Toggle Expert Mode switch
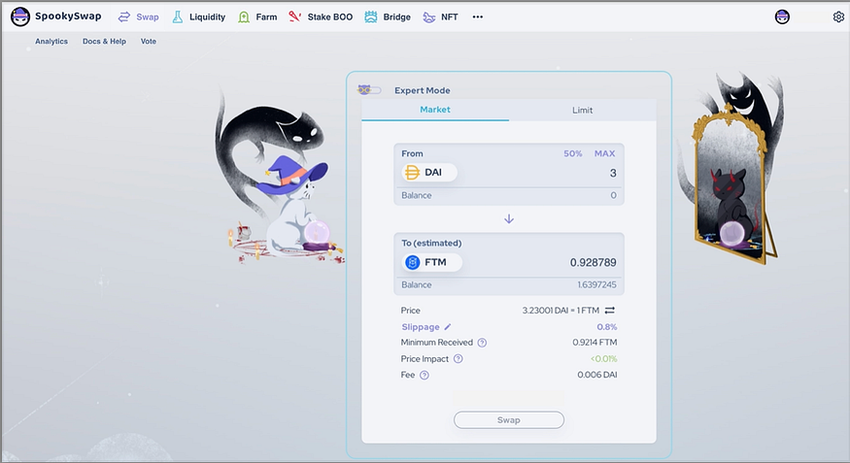Viewport: 850px width, 463px height. click(369, 90)
